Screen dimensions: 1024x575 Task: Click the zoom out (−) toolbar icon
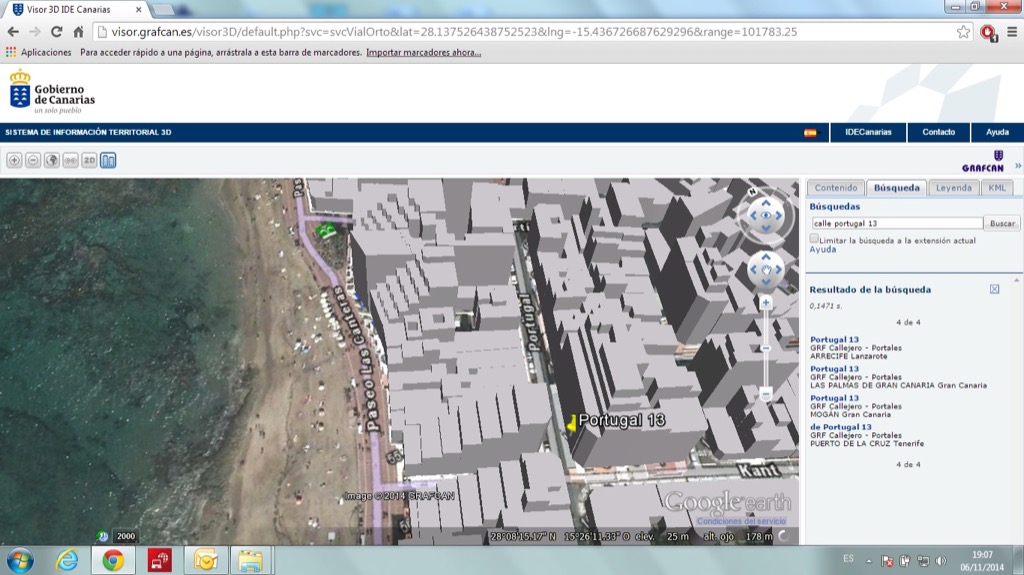point(33,160)
